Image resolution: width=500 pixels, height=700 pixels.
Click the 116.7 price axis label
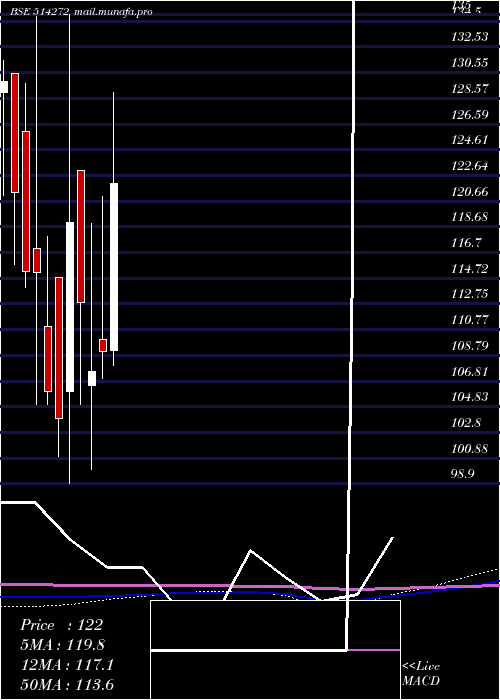click(x=467, y=243)
